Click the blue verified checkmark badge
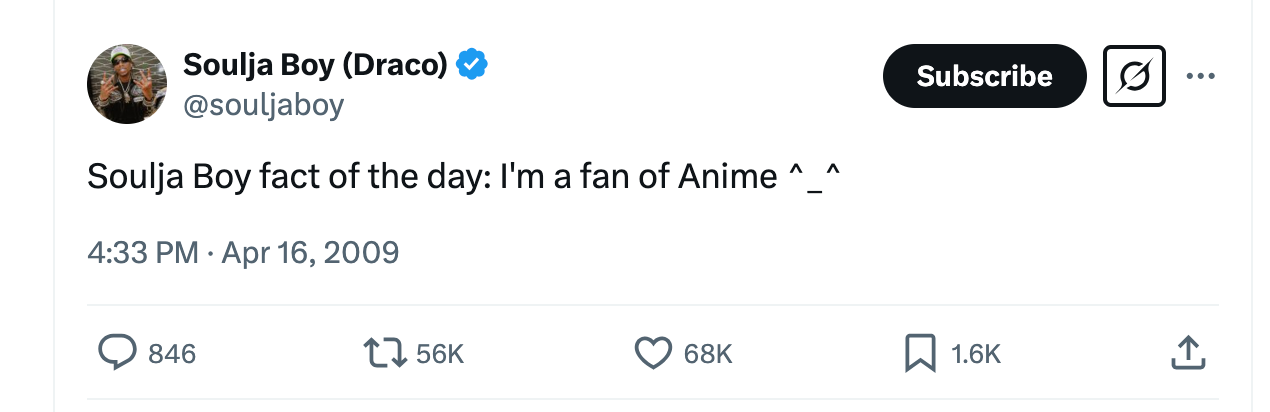This screenshot has height=412, width=1270. pos(472,65)
